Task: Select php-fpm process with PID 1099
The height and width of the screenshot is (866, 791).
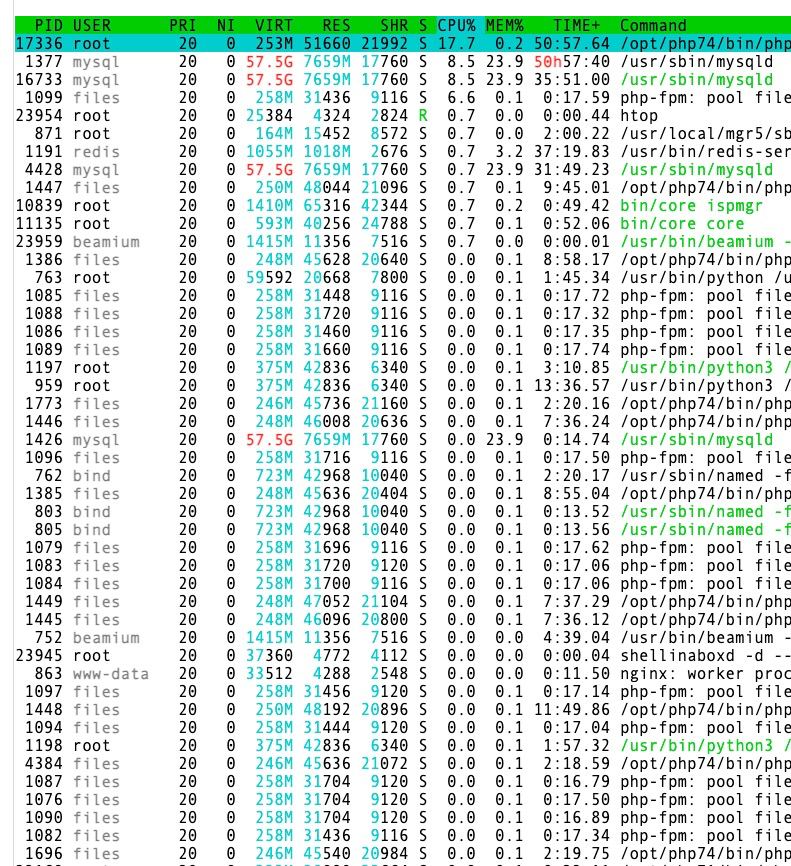Action: (403, 97)
